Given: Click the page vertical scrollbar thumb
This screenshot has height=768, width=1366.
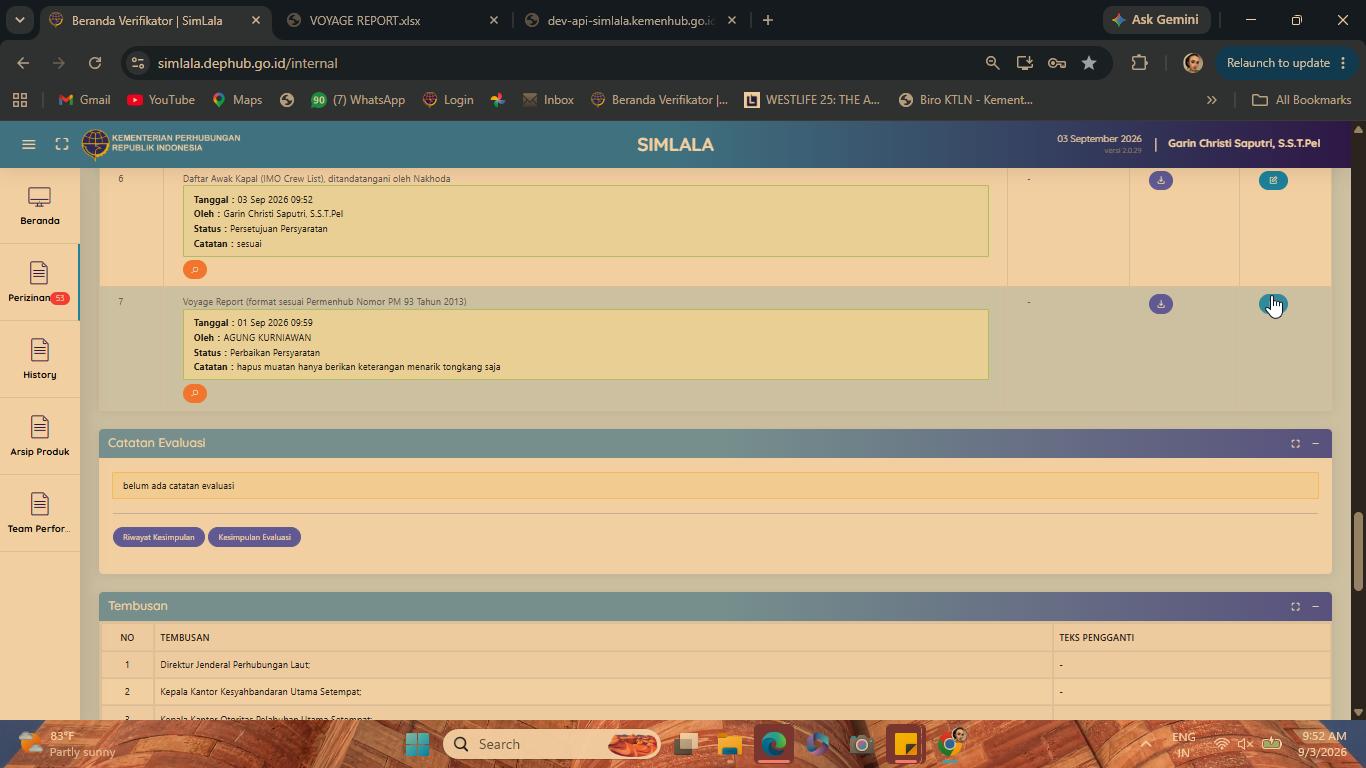Looking at the screenshot, I should point(1357,550).
